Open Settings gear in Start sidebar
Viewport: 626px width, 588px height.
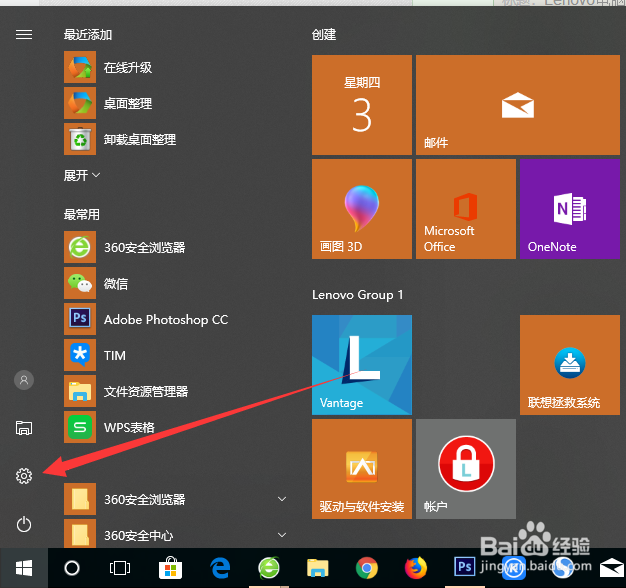point(24,476)
